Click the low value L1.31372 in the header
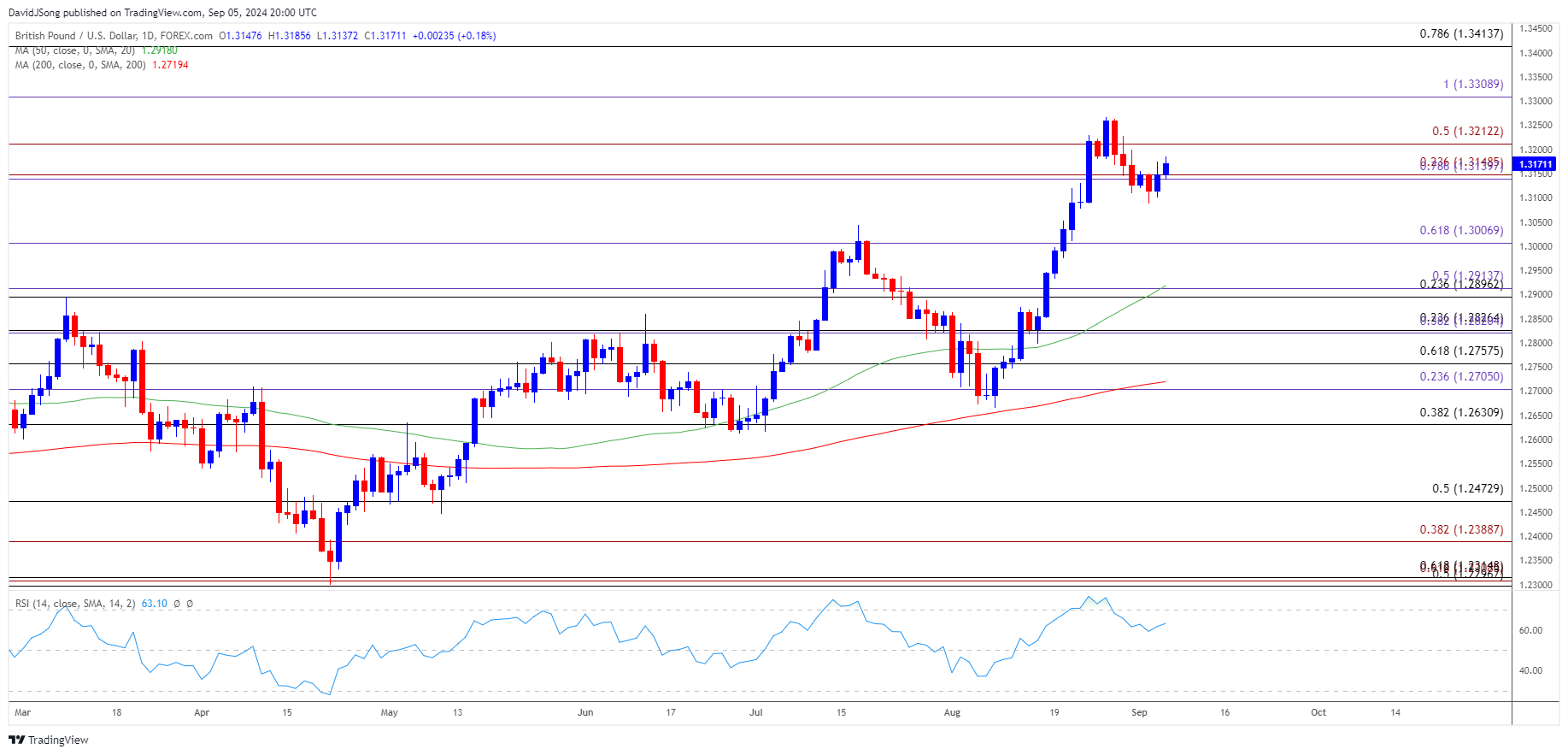The height and width of the screenshot is (755, 1568). (338, 36)
